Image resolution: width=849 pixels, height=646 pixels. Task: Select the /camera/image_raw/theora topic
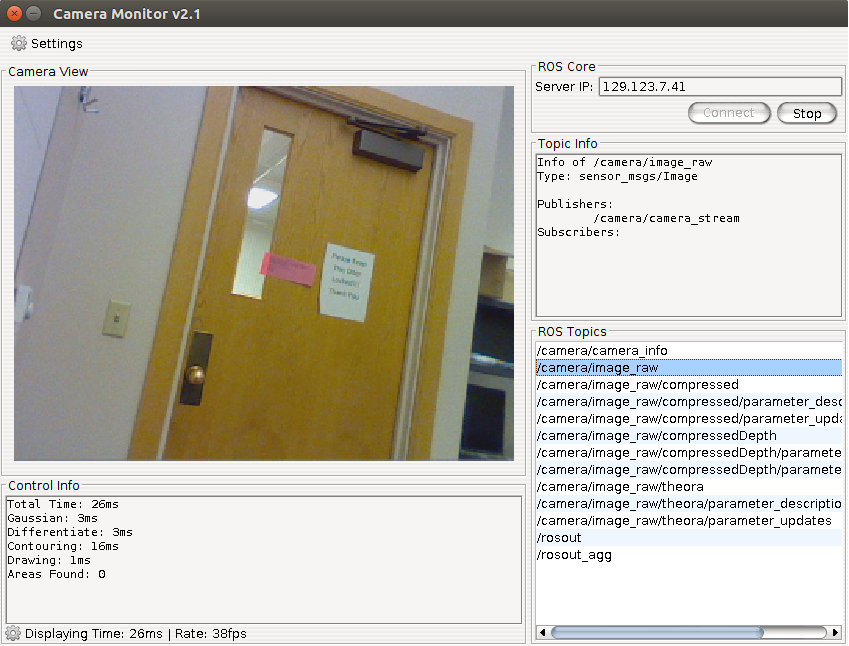pyautogui.click(x=689, y=487)
